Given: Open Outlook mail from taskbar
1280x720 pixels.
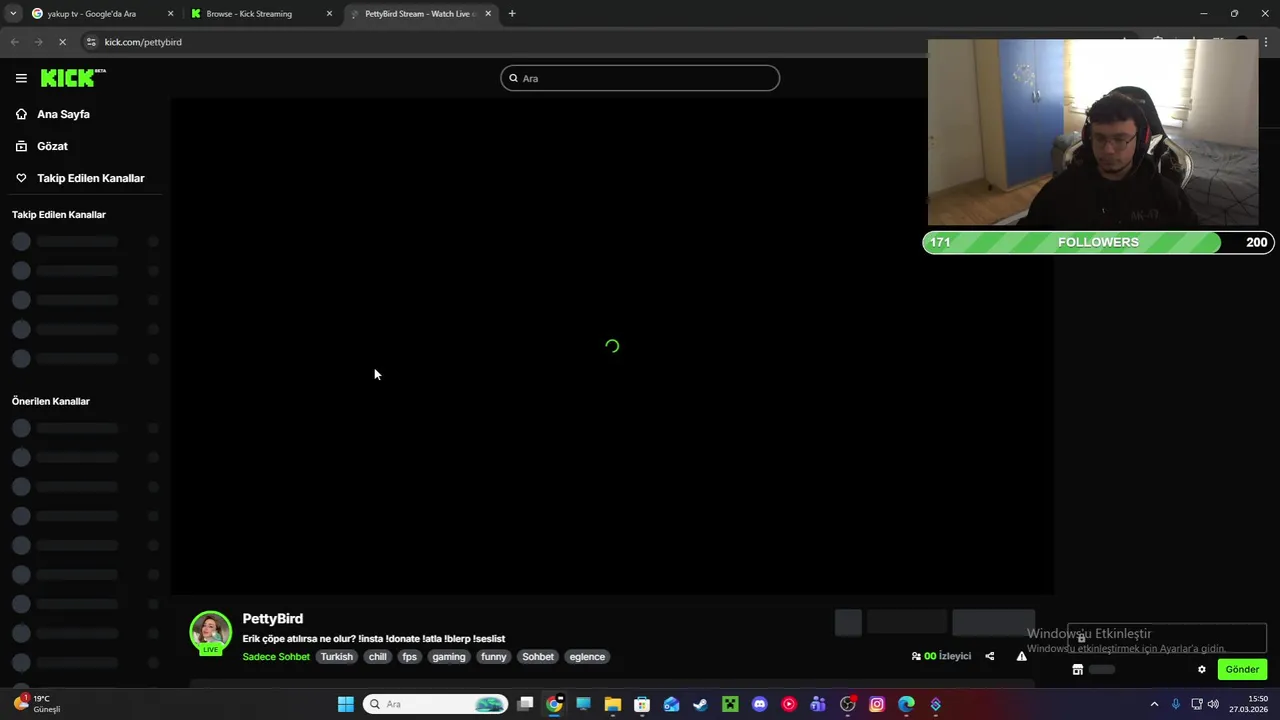Looking at the screenshot, I should click(671, 704).
